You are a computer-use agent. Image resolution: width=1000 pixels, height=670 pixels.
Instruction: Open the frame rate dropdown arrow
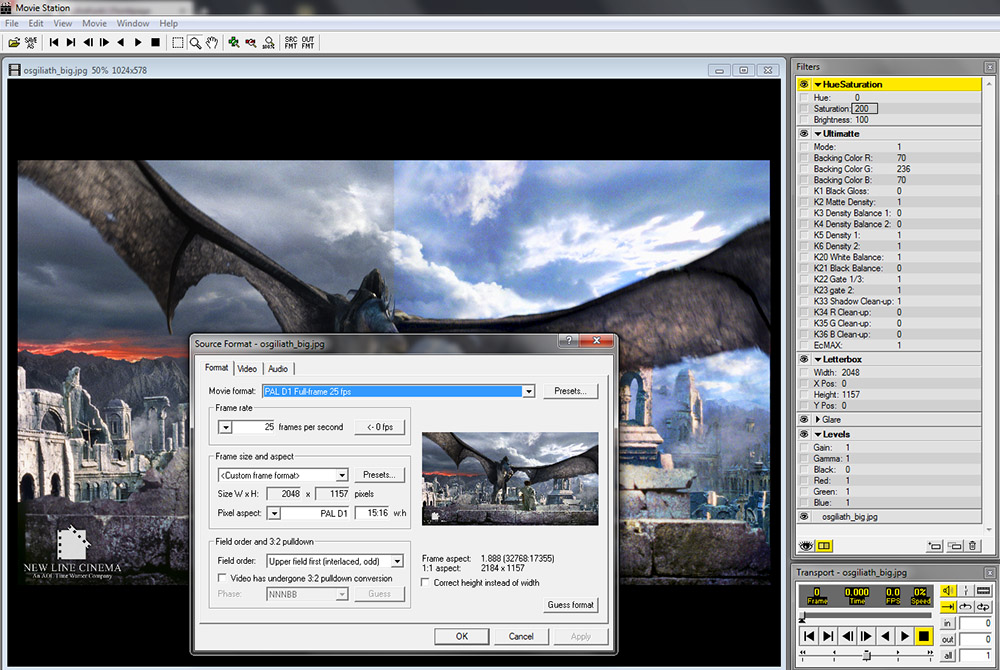(225, 427)
